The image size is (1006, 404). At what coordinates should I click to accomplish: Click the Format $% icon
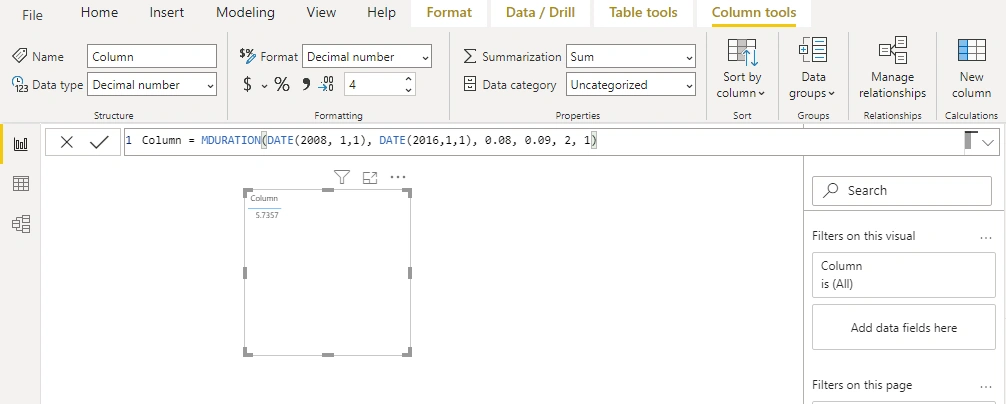click(247, 55)
